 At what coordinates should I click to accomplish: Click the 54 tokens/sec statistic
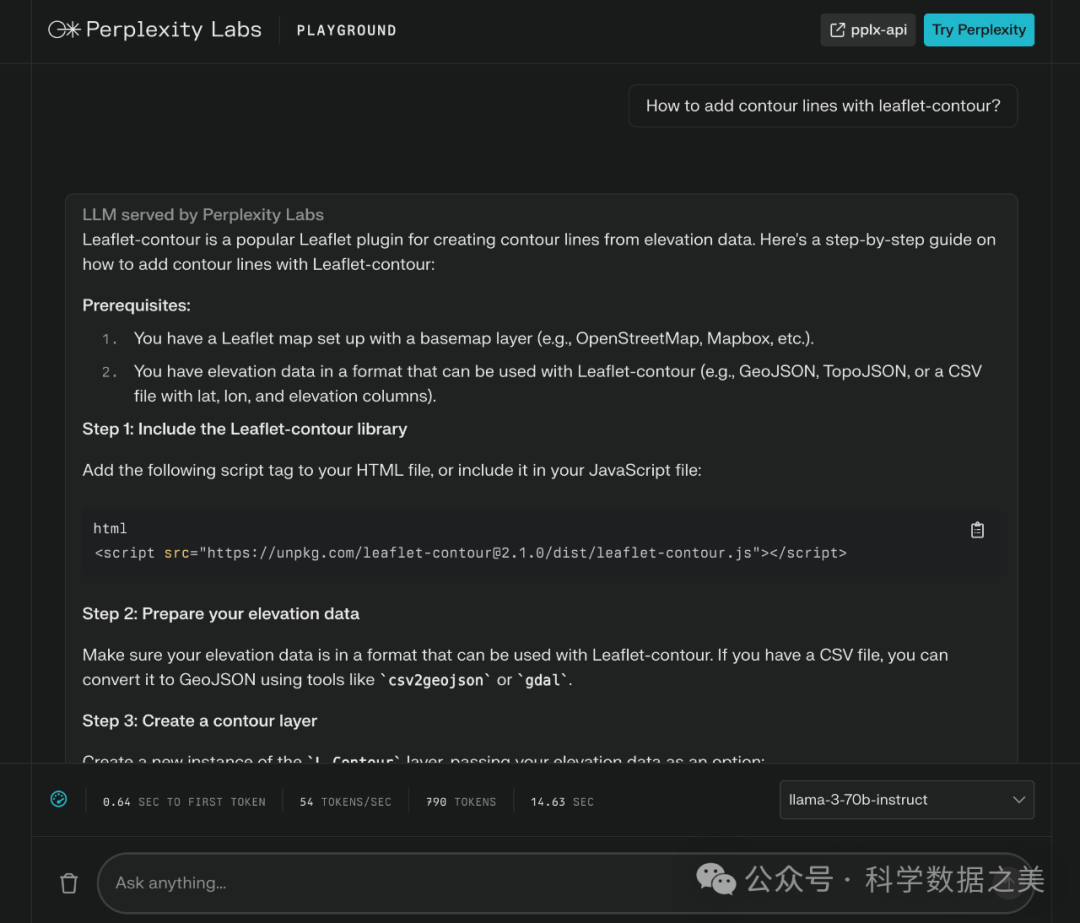pyautogui.click(x=345, y=802)
